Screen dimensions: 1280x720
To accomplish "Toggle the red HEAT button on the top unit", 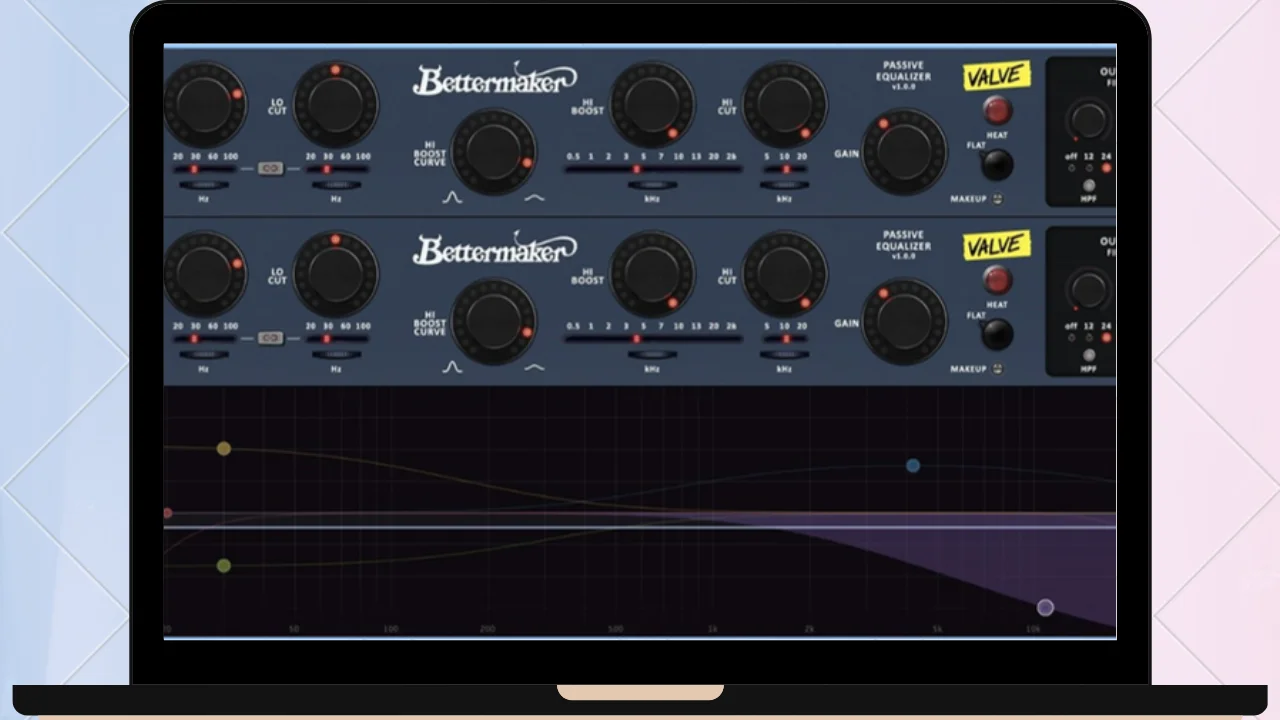I will 997,110.
